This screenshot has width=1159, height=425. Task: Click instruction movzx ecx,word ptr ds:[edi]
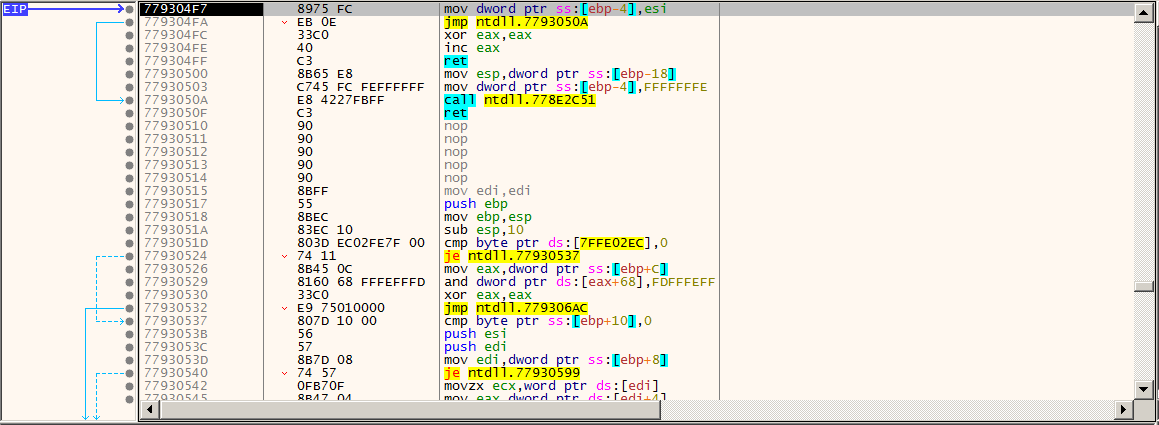[x=551, y=386]
